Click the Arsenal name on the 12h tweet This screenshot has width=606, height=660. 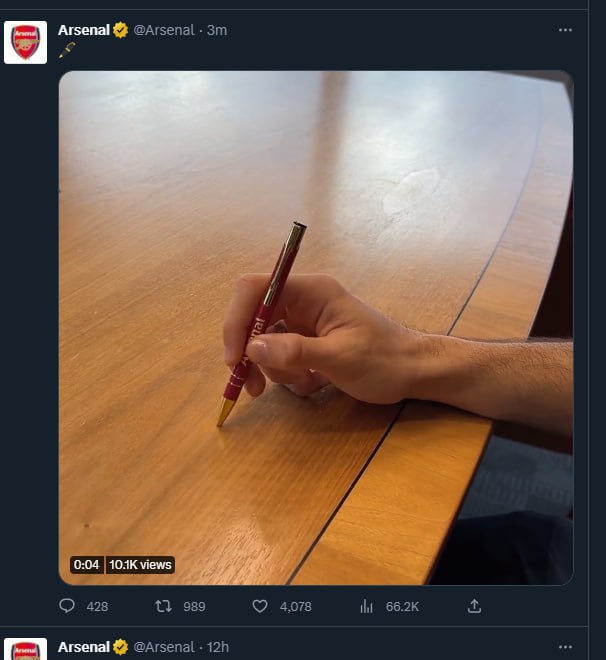(83, 647)
